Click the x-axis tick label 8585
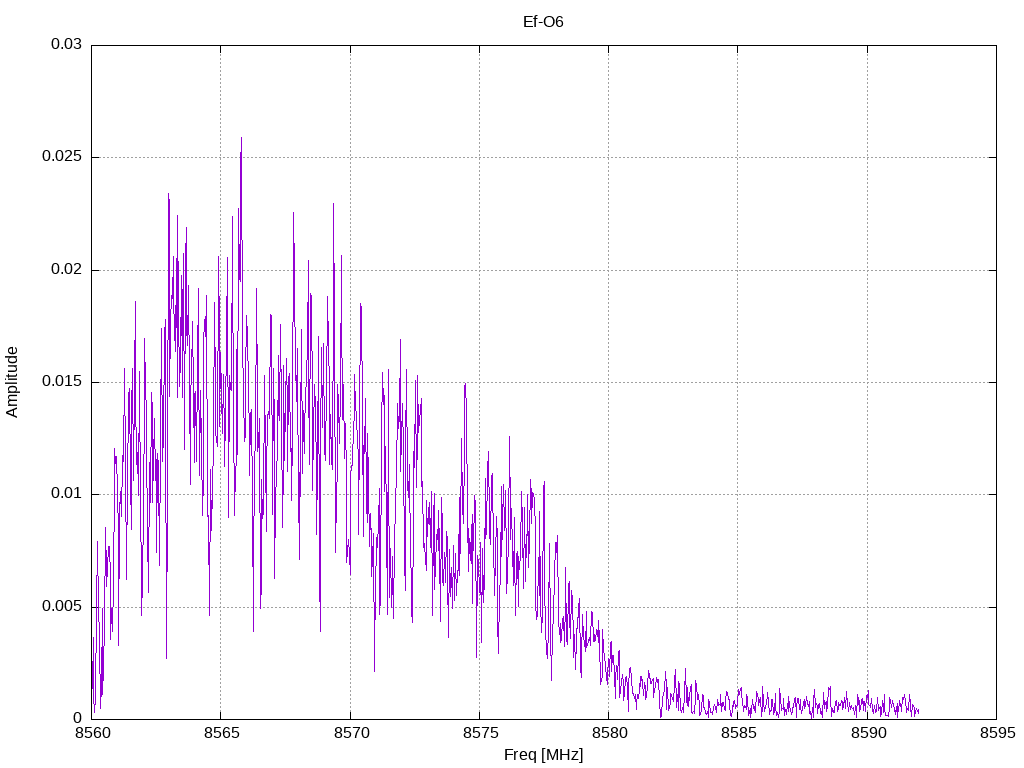Screen dimensions: 1024x768 pos(739,733)
